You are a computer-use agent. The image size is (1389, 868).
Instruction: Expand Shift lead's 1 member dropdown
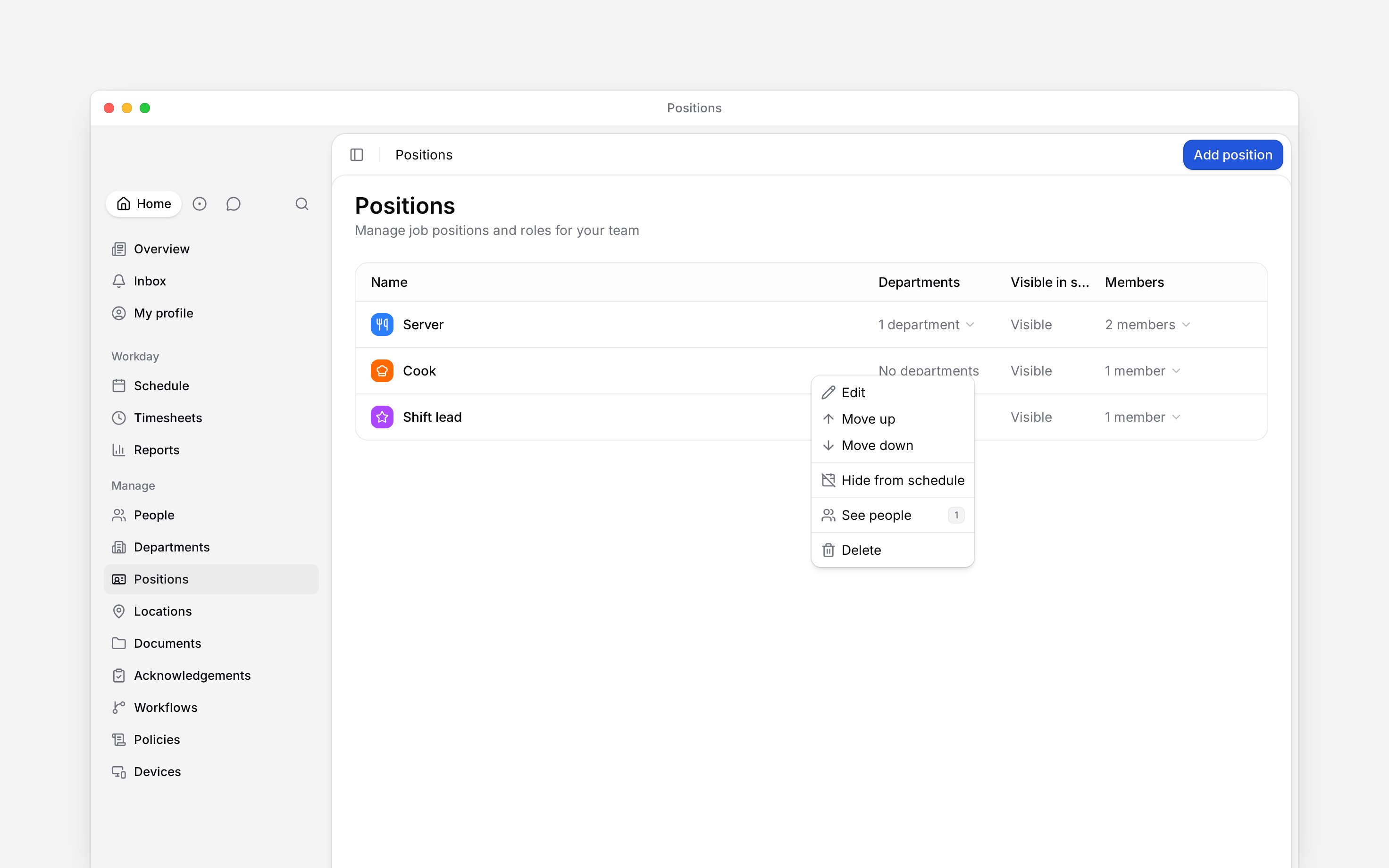(x=1143, y=417)
